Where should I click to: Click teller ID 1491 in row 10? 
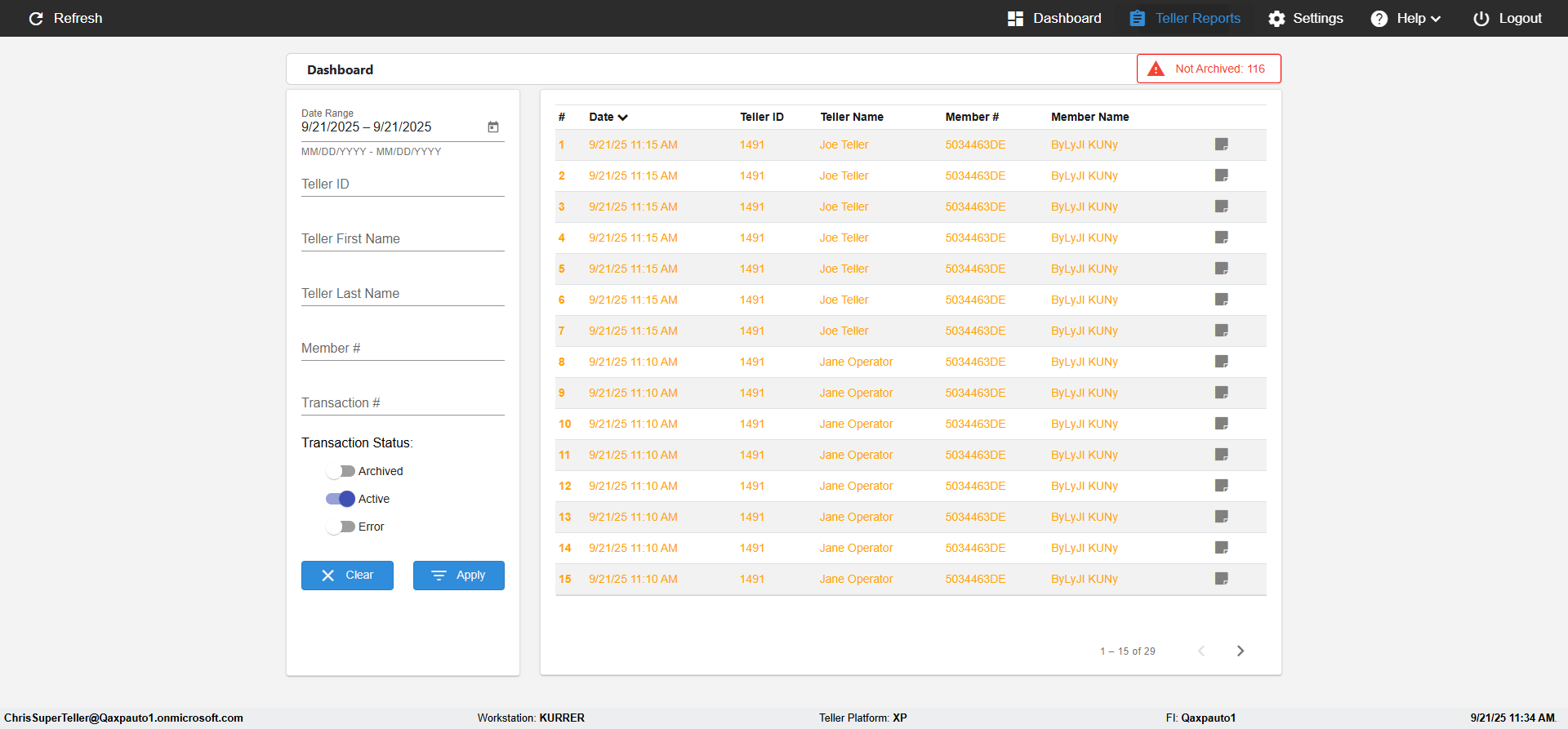point(752,424)
